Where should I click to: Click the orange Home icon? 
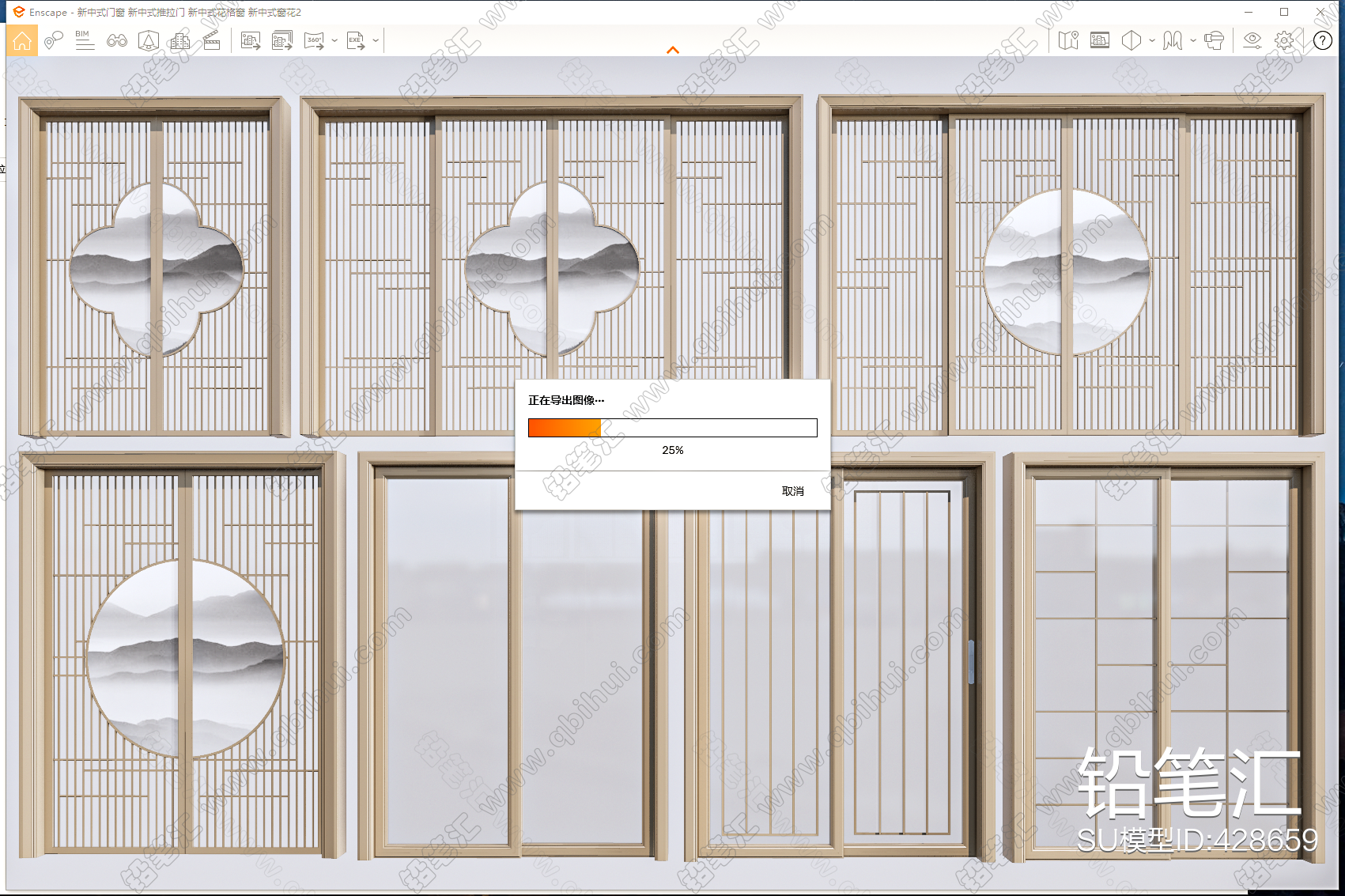pyautogui.click(x=22, y=40)
